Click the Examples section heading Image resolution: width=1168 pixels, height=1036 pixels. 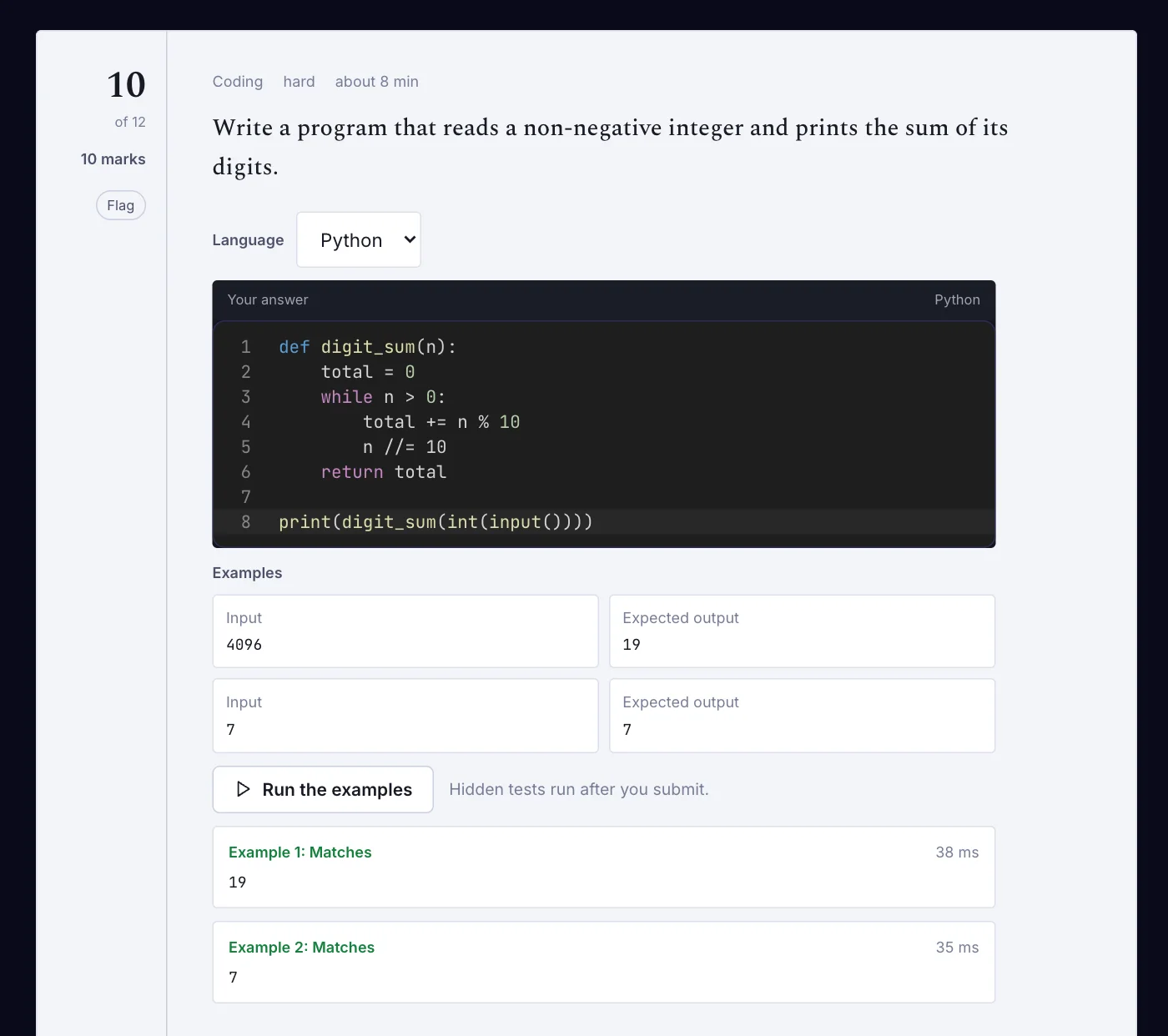tap(247, 573)
